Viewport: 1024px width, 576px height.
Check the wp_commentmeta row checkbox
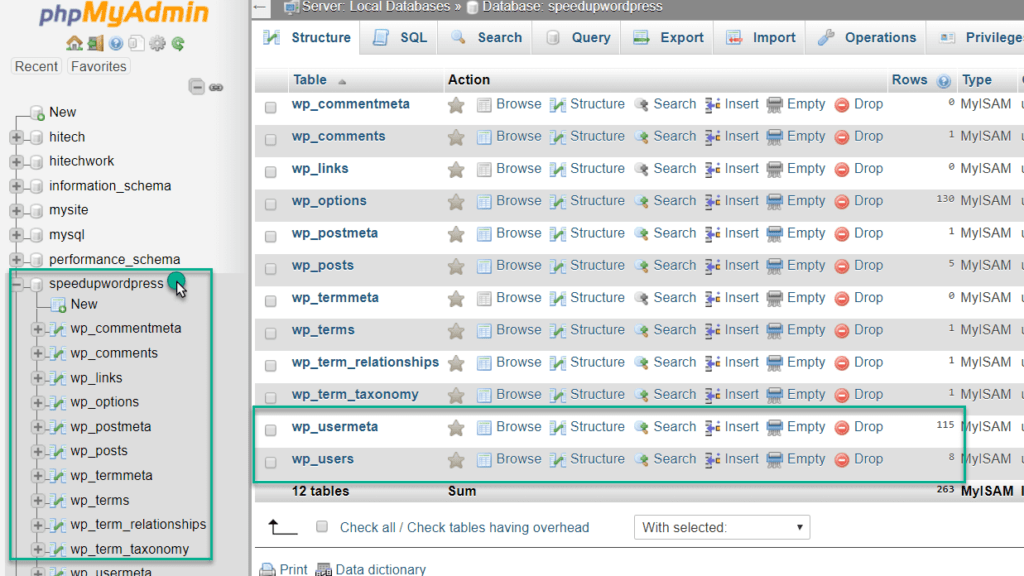270,107
